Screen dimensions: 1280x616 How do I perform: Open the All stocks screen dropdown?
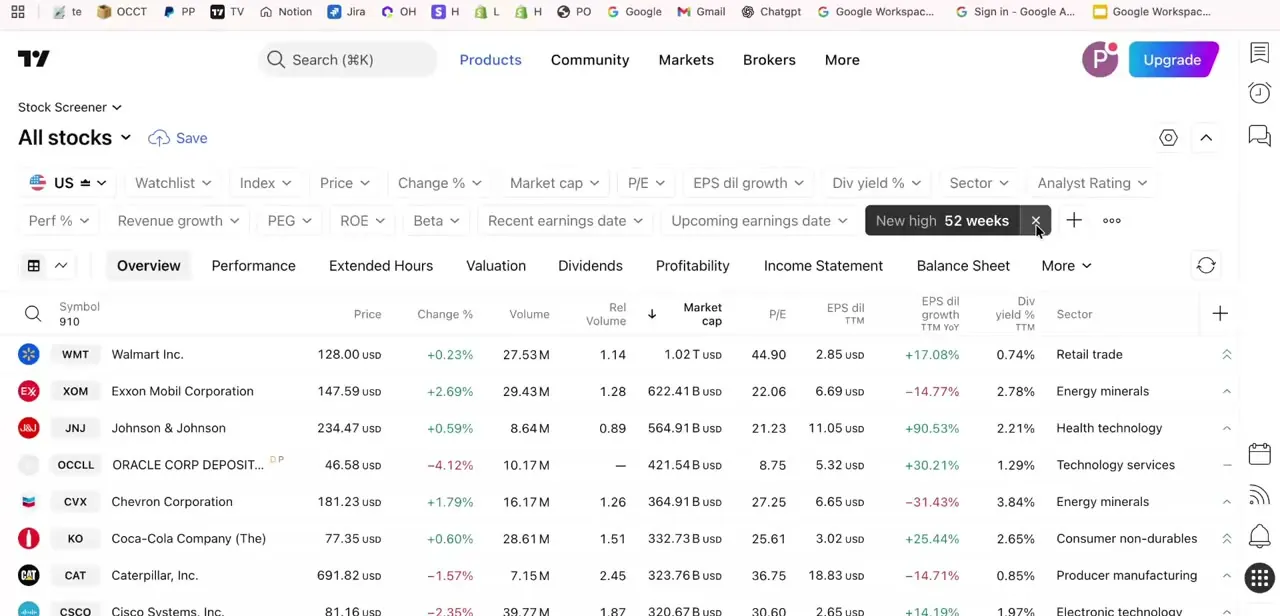75,138
